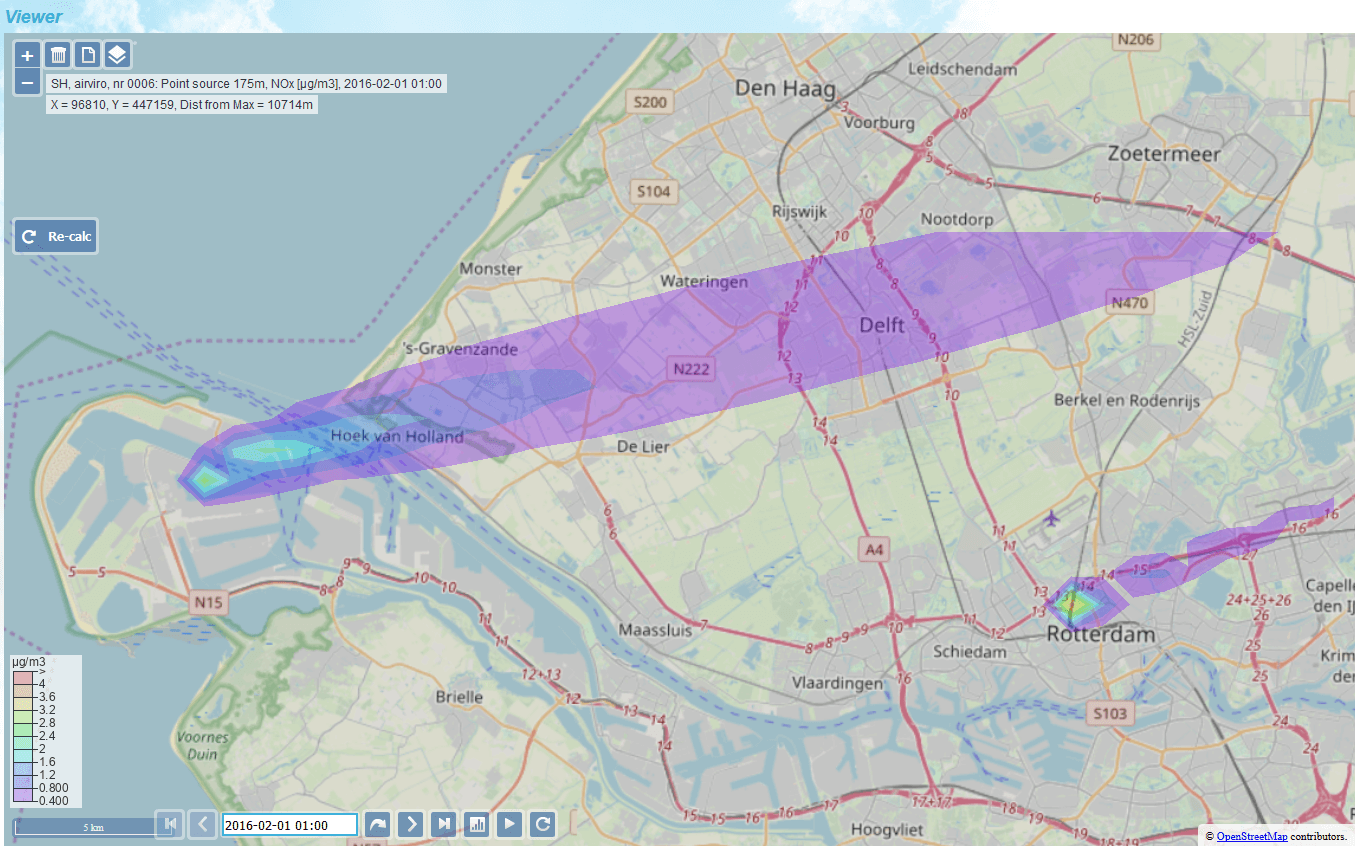Step back one time step

tap(203, 824)
